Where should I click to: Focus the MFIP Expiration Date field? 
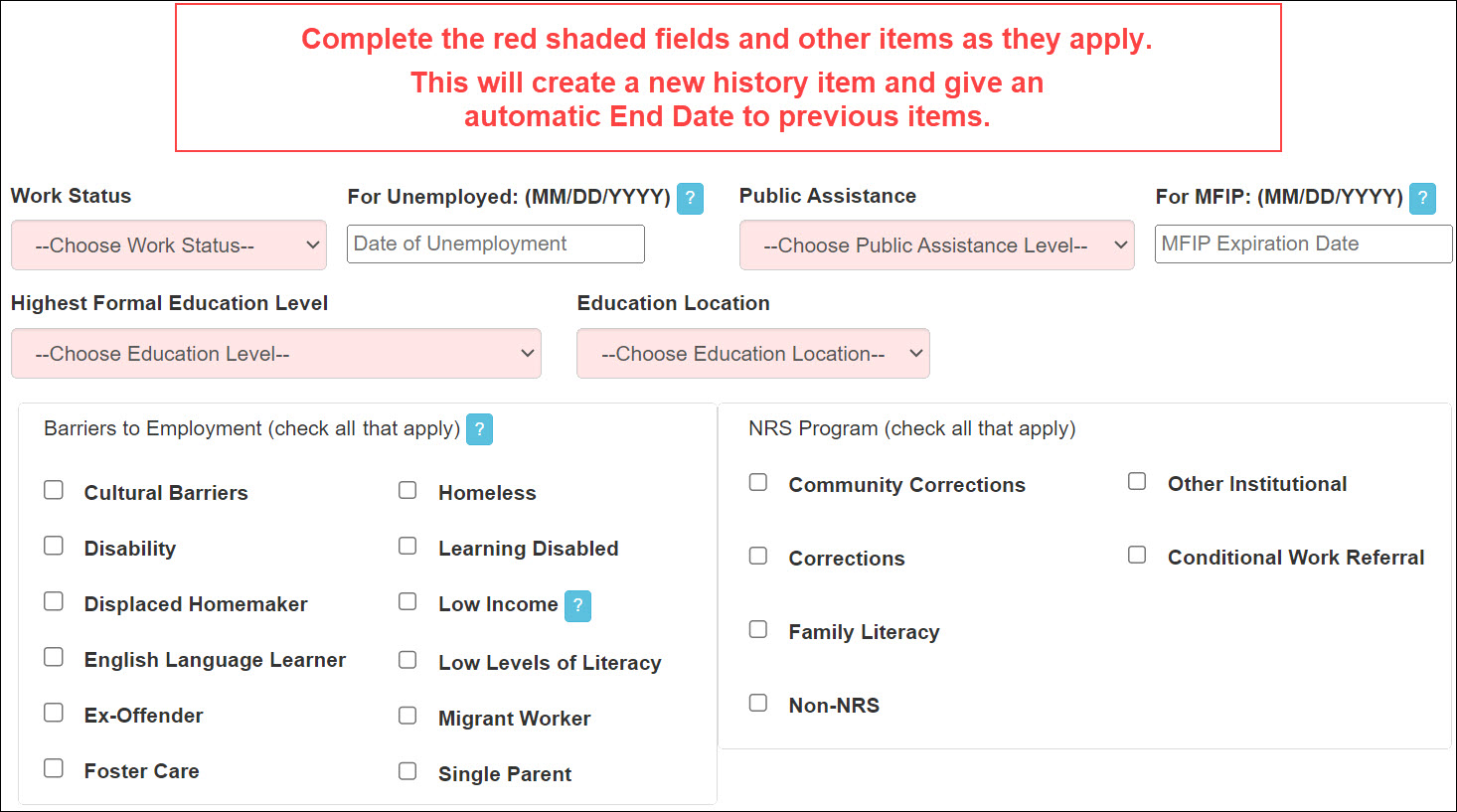tap(1303, 244)
